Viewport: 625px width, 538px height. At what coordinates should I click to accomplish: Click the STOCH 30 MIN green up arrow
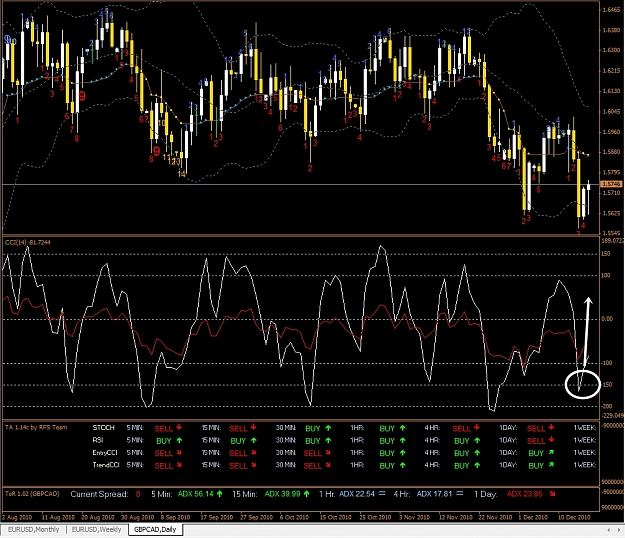click(x=328, y=428)
